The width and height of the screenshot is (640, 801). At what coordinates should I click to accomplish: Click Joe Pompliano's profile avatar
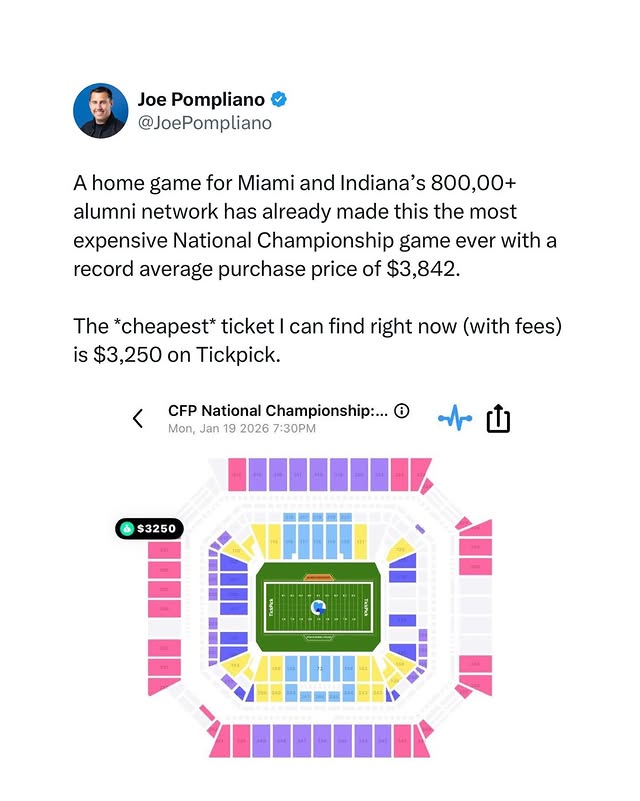point(99,111)
